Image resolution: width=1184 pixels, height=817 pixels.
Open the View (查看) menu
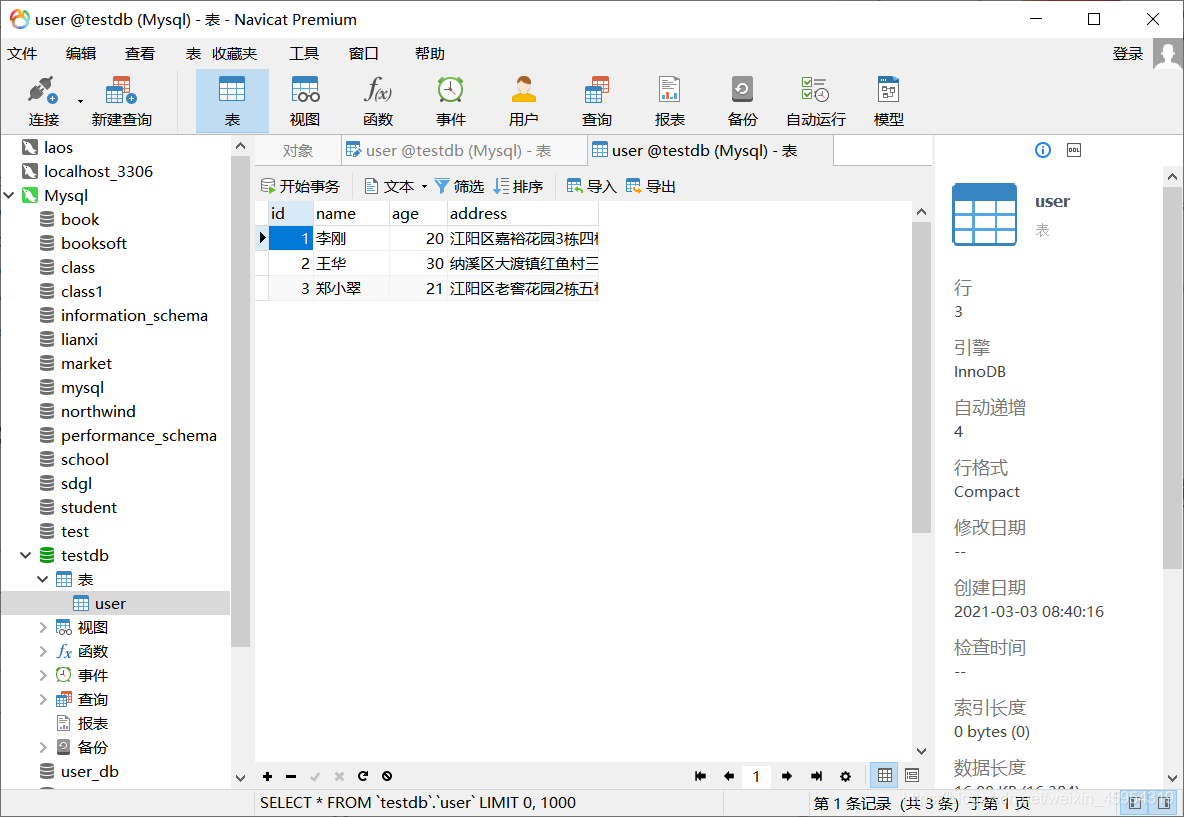coord(140,54)
